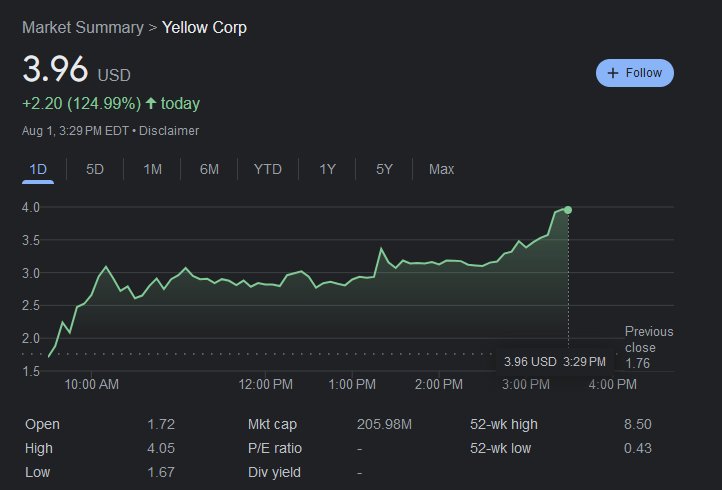Click the 3.96 USD 3:29 PM chart tooltip
The height and width of the screenshot is (490, 722).
click(554, 362)
